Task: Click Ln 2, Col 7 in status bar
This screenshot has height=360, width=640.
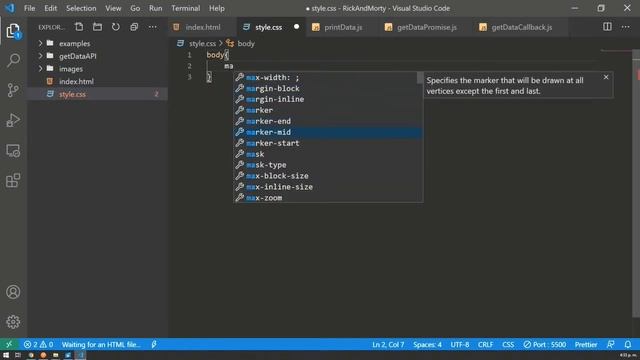Action: pyautogui.click(x=388, y=344)
